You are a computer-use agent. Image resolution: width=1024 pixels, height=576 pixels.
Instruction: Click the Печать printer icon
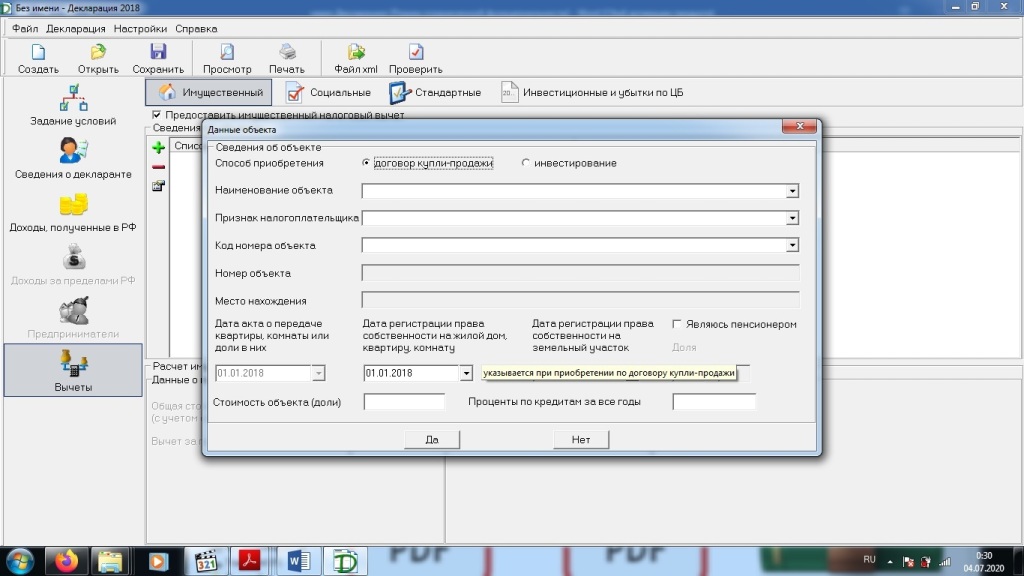(x=287, y=53)
